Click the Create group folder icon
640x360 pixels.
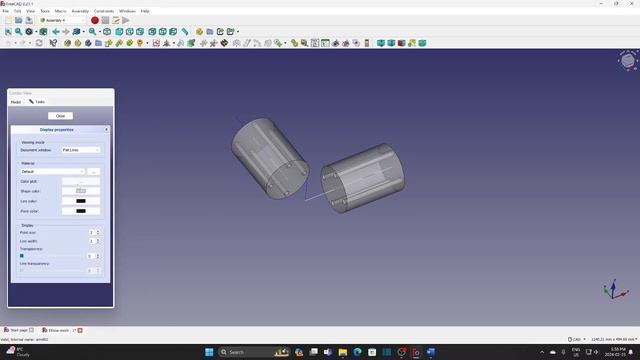(x=210, y=31)
